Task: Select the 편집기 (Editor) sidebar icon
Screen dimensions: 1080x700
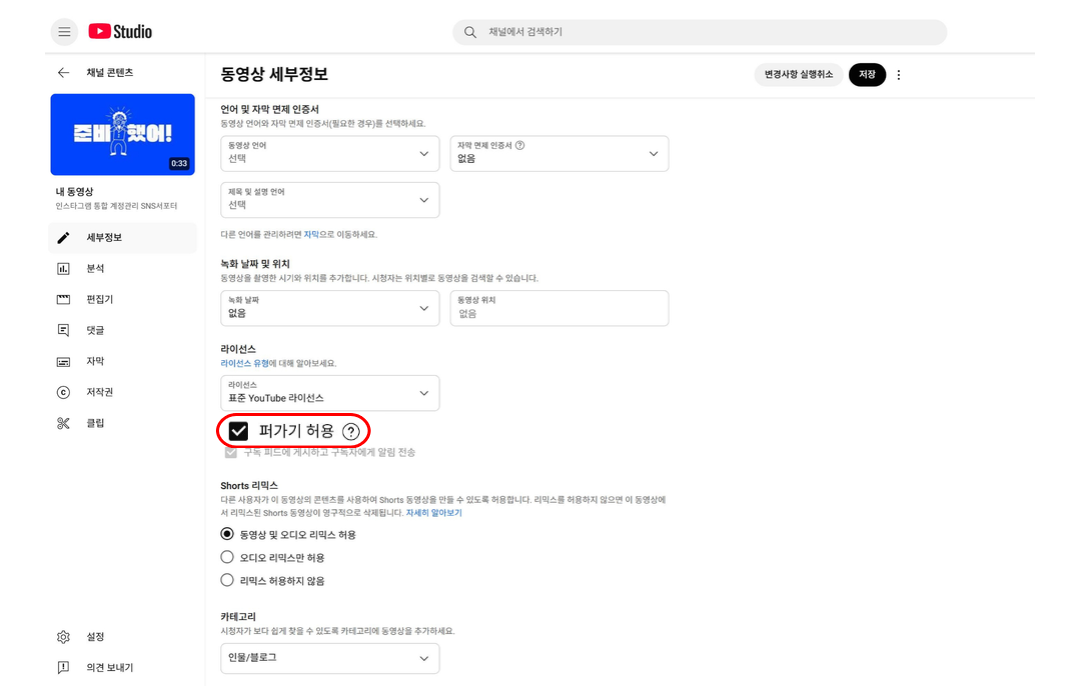Action: point(63,299)
